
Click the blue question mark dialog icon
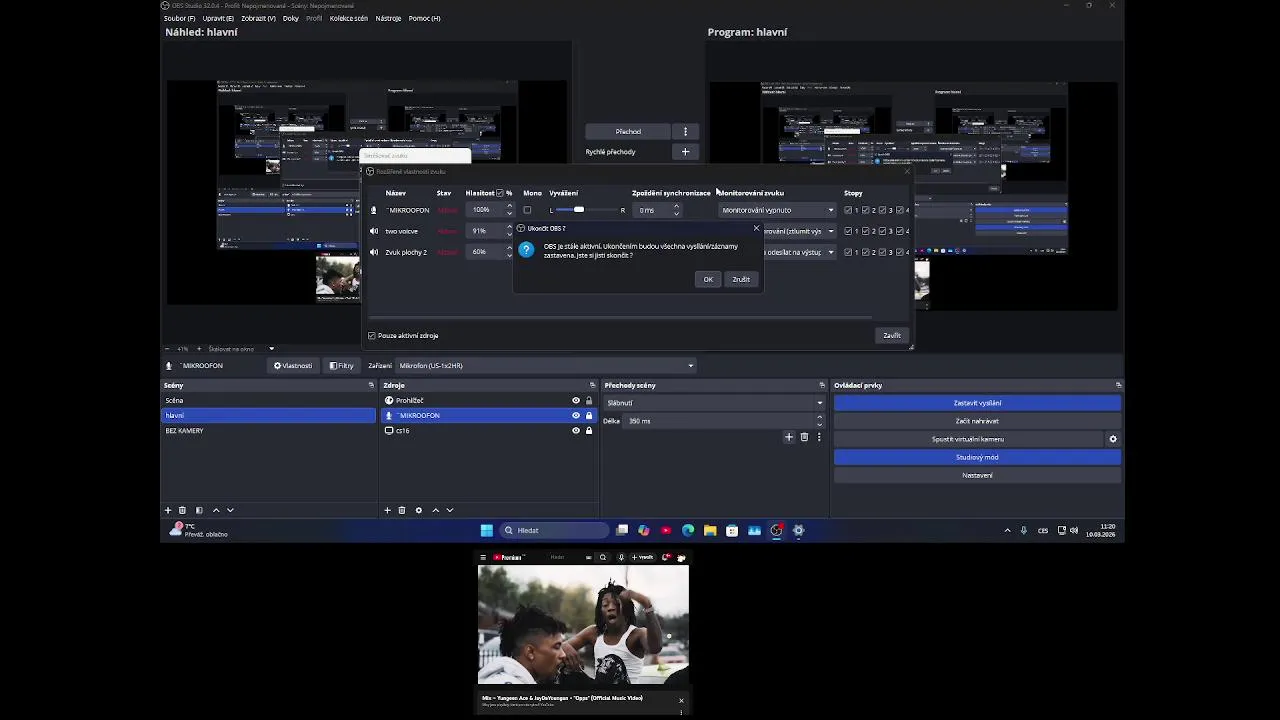526,250
